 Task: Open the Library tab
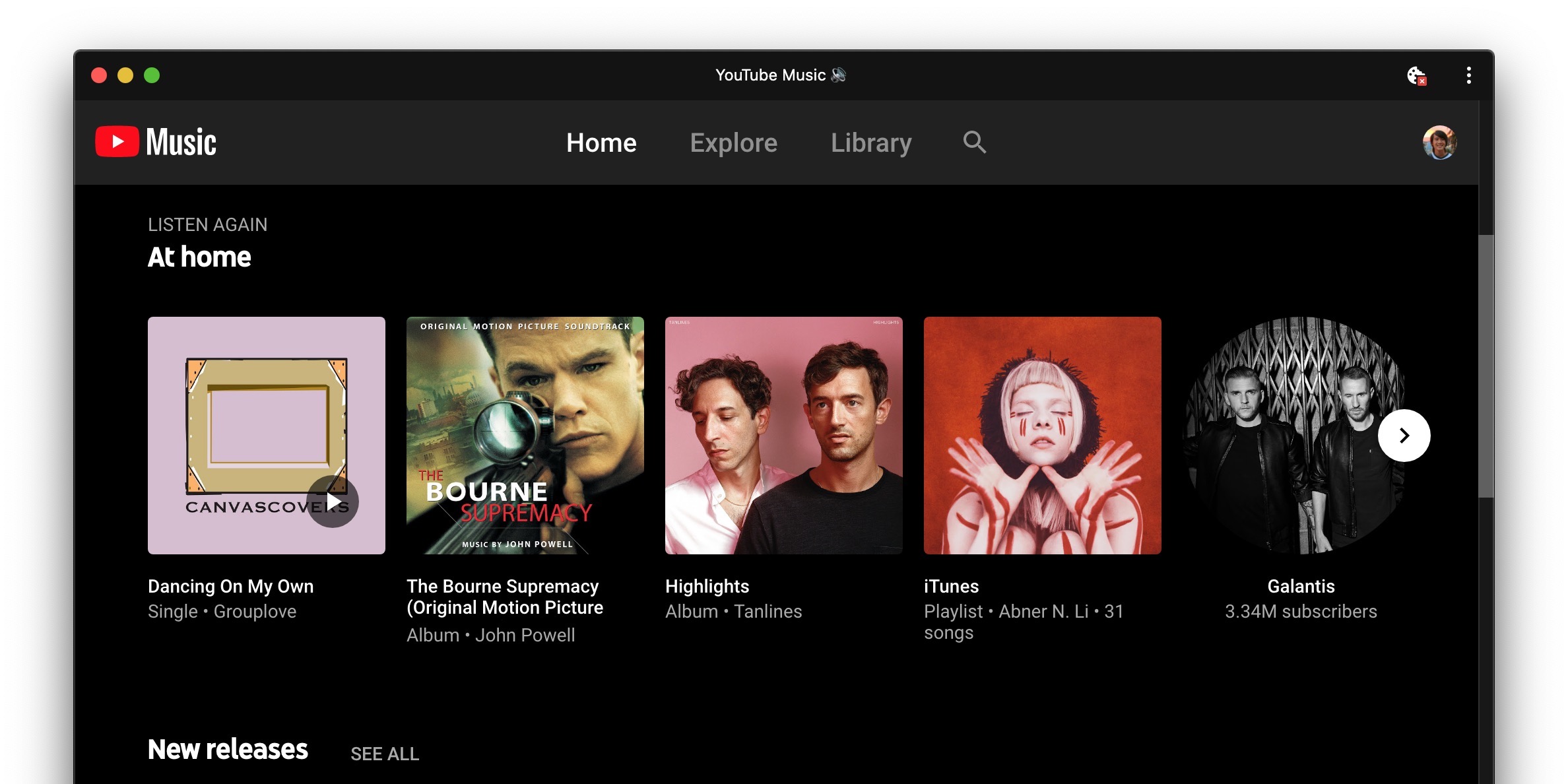click(871, 143)
